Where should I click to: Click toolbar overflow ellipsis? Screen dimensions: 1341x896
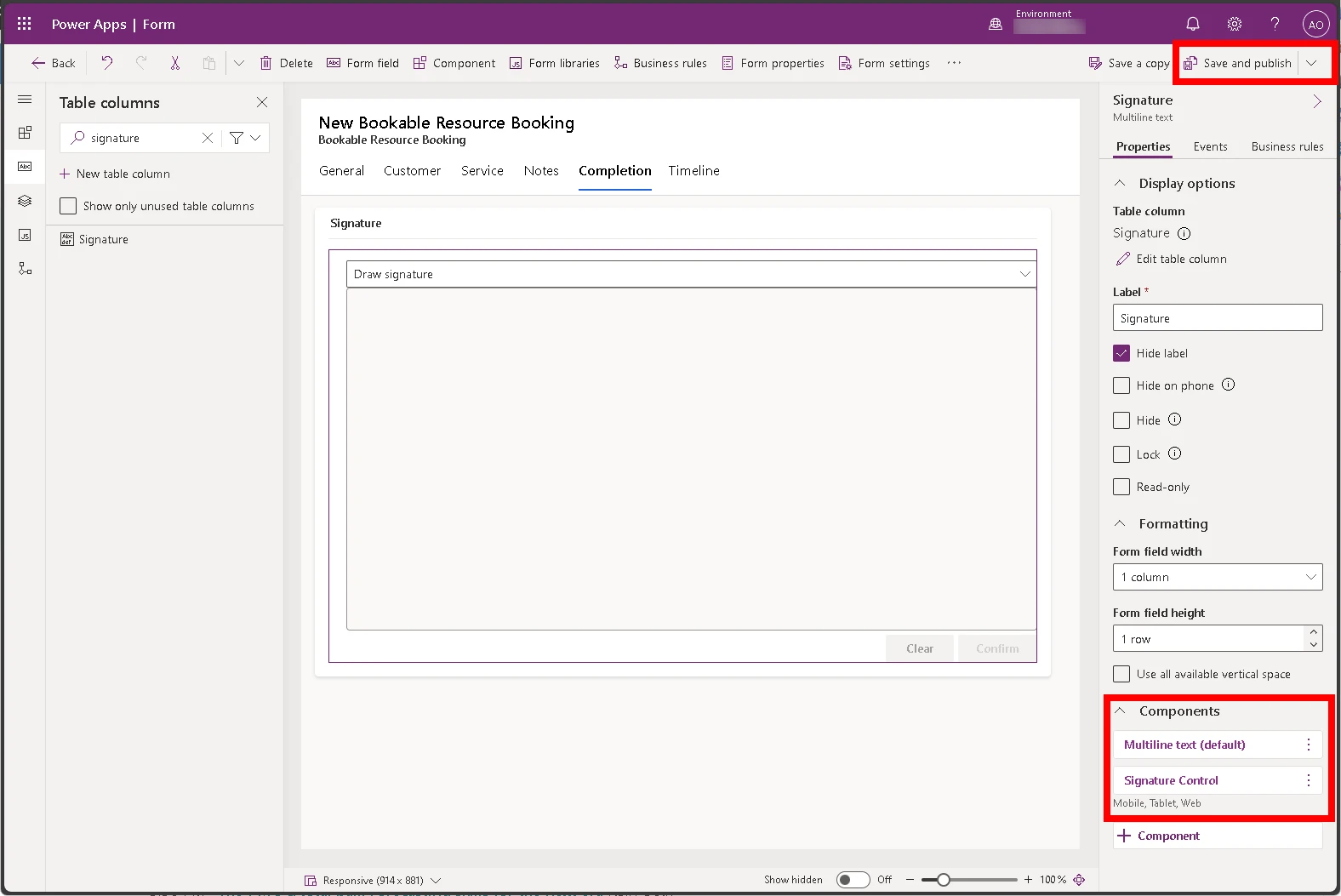[954, 63]
